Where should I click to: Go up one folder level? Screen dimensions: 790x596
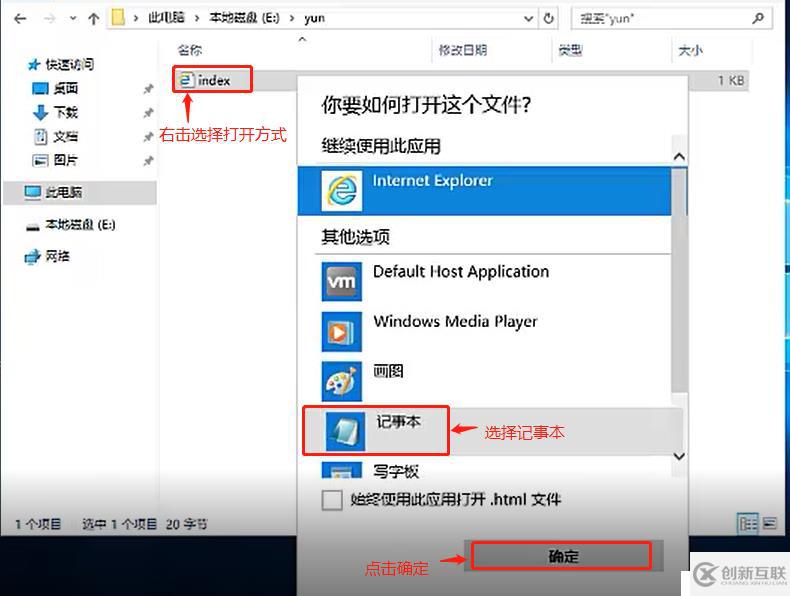(93, 19)
